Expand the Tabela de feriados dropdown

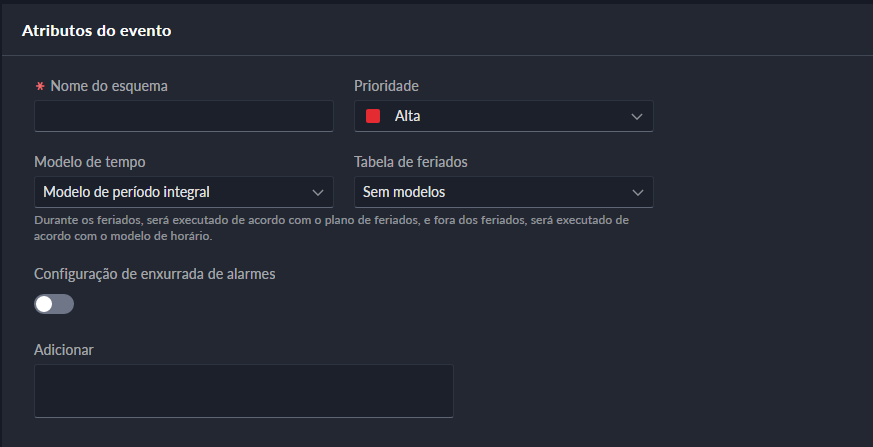pos(503,192)
